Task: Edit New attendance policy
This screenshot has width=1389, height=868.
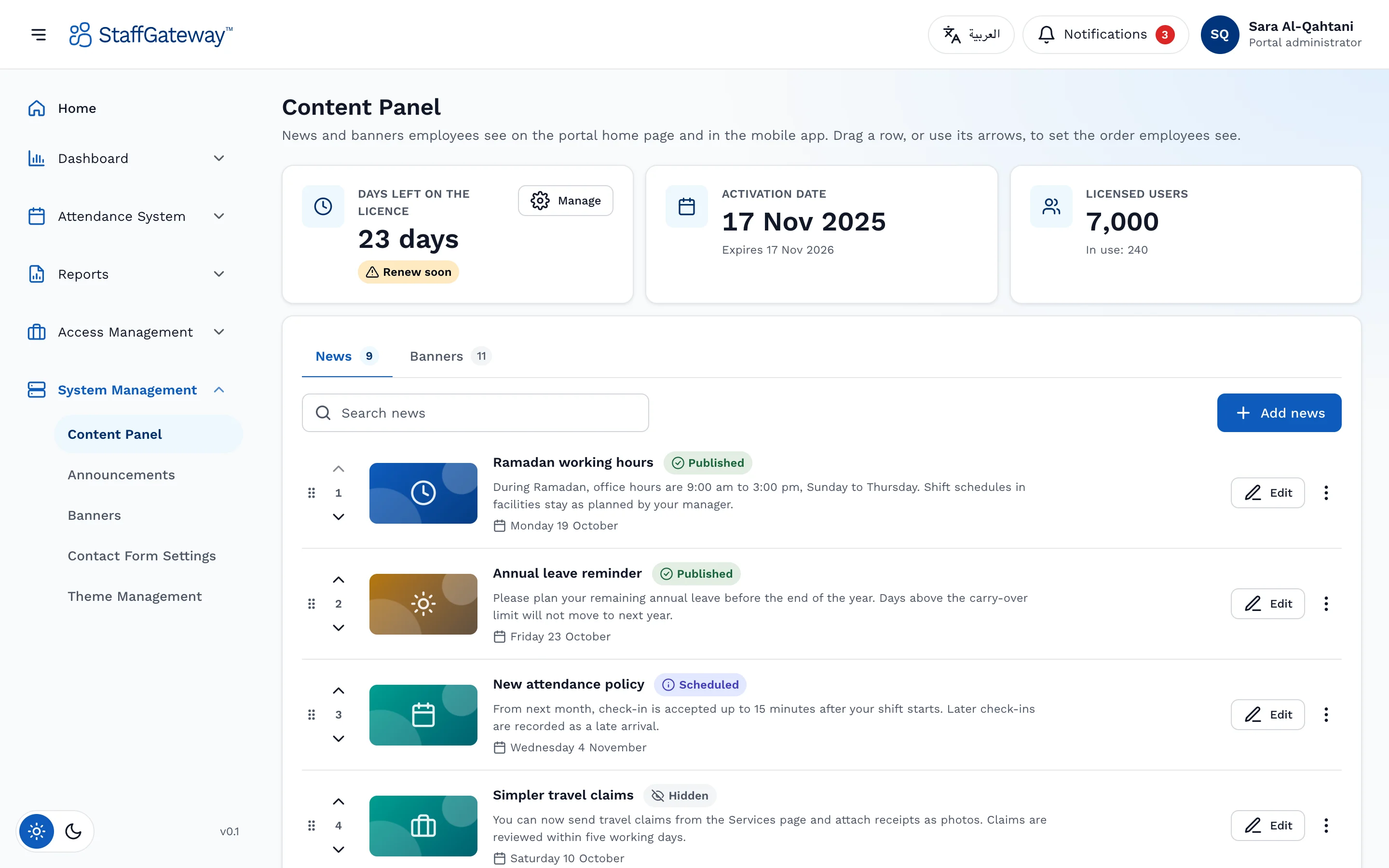Action: (1267, 714)
